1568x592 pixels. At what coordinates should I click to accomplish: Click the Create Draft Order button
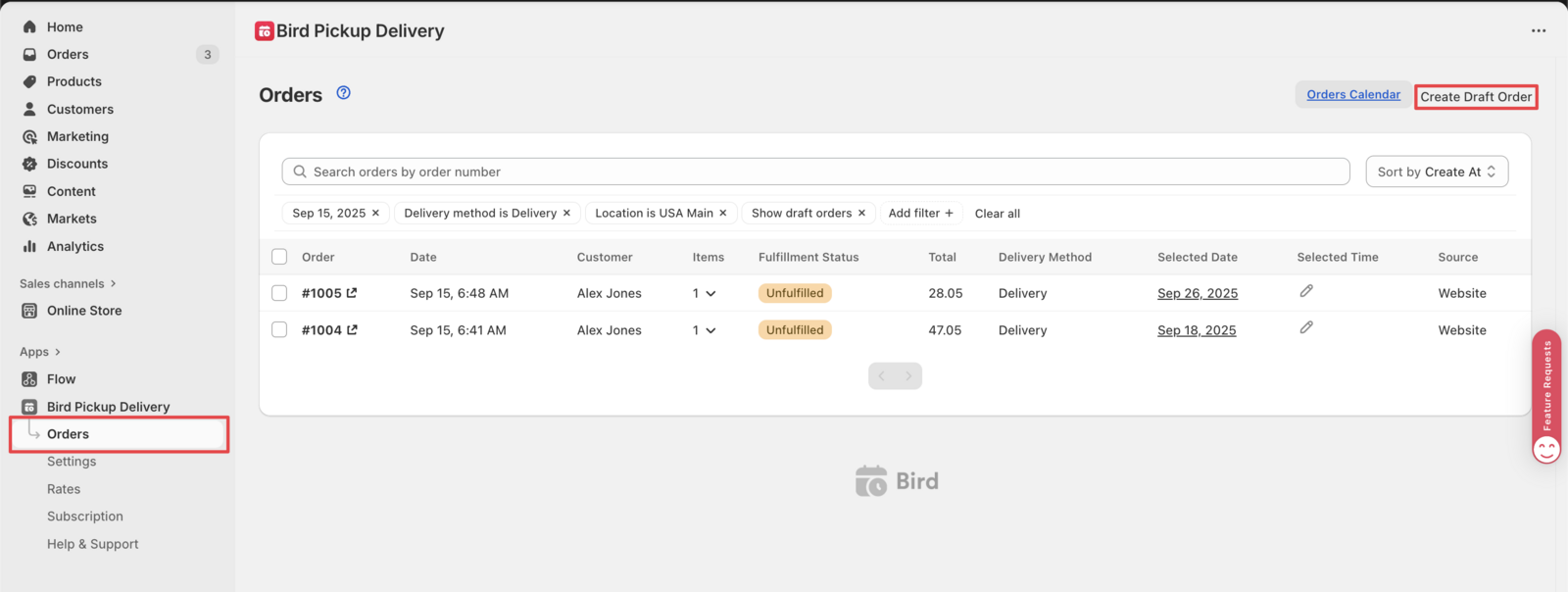tap(1476, 96)
